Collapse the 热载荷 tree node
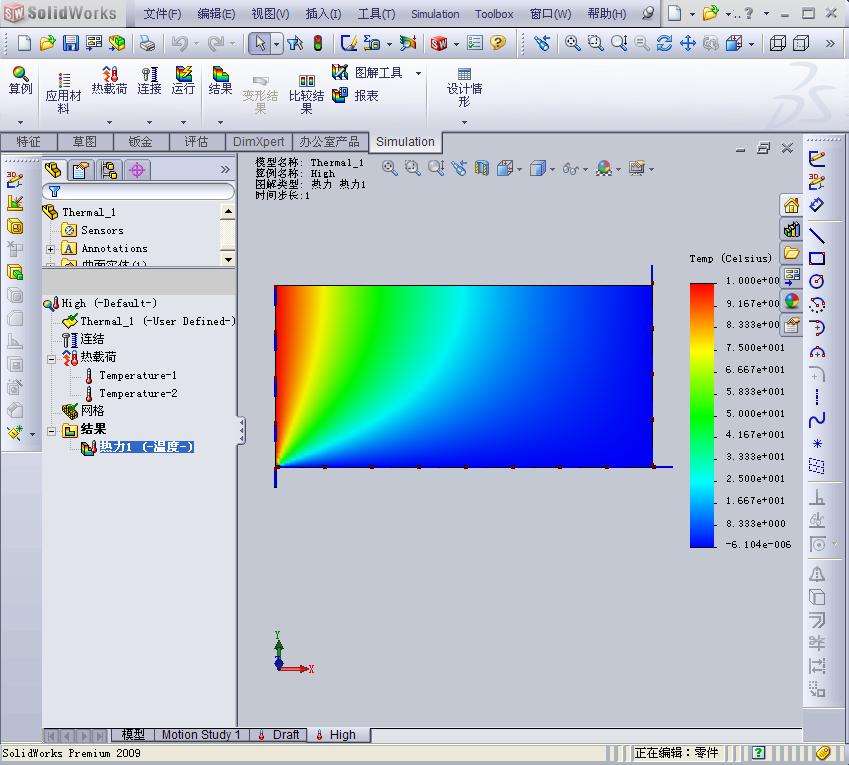The width and height of the screenshot is (849, 765). 51,358
